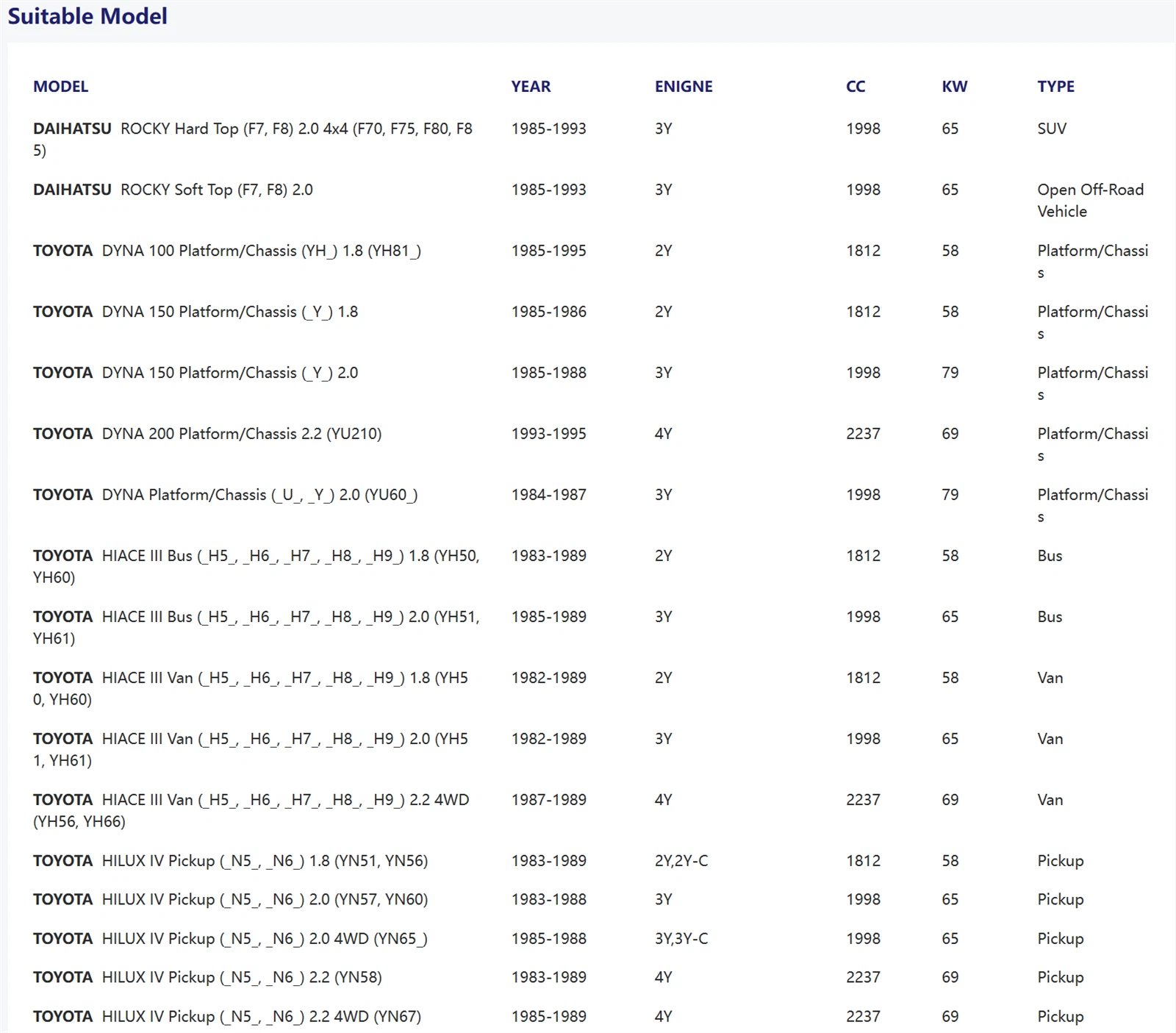The image size is (1176, 1033).
Task: Click HIACE III Bus 1.8 (YH50, YH60) model
Action: (x=257, y=566)
